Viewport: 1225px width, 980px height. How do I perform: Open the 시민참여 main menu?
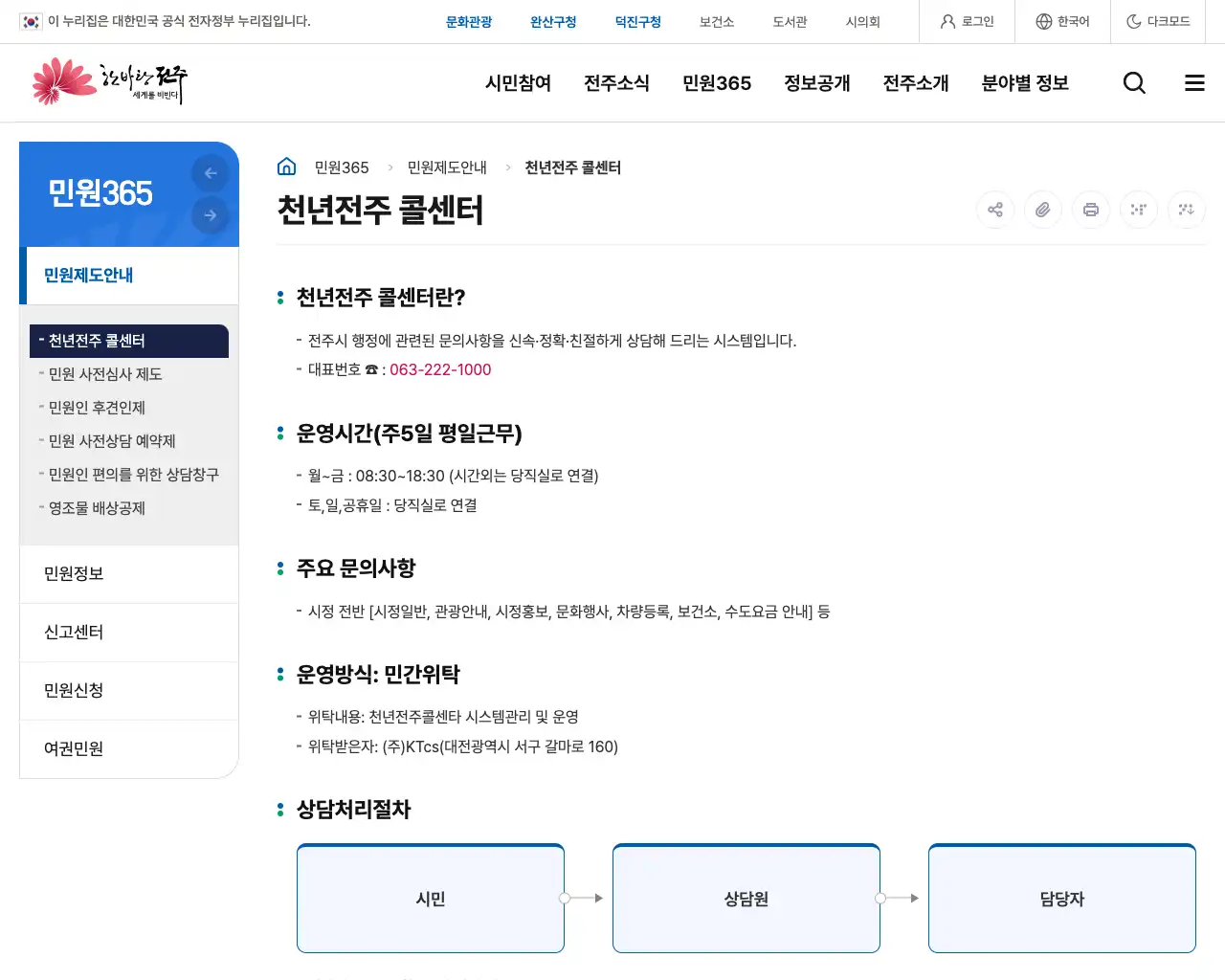[x=518, y=83]
